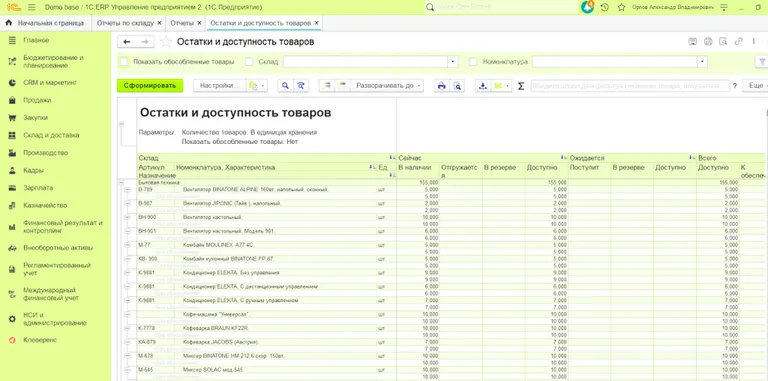The width and height of the screenshot is (768, 381).
Task: Collapse the B-789 Вентилятор BINATONE row
Action: (128, 189)
